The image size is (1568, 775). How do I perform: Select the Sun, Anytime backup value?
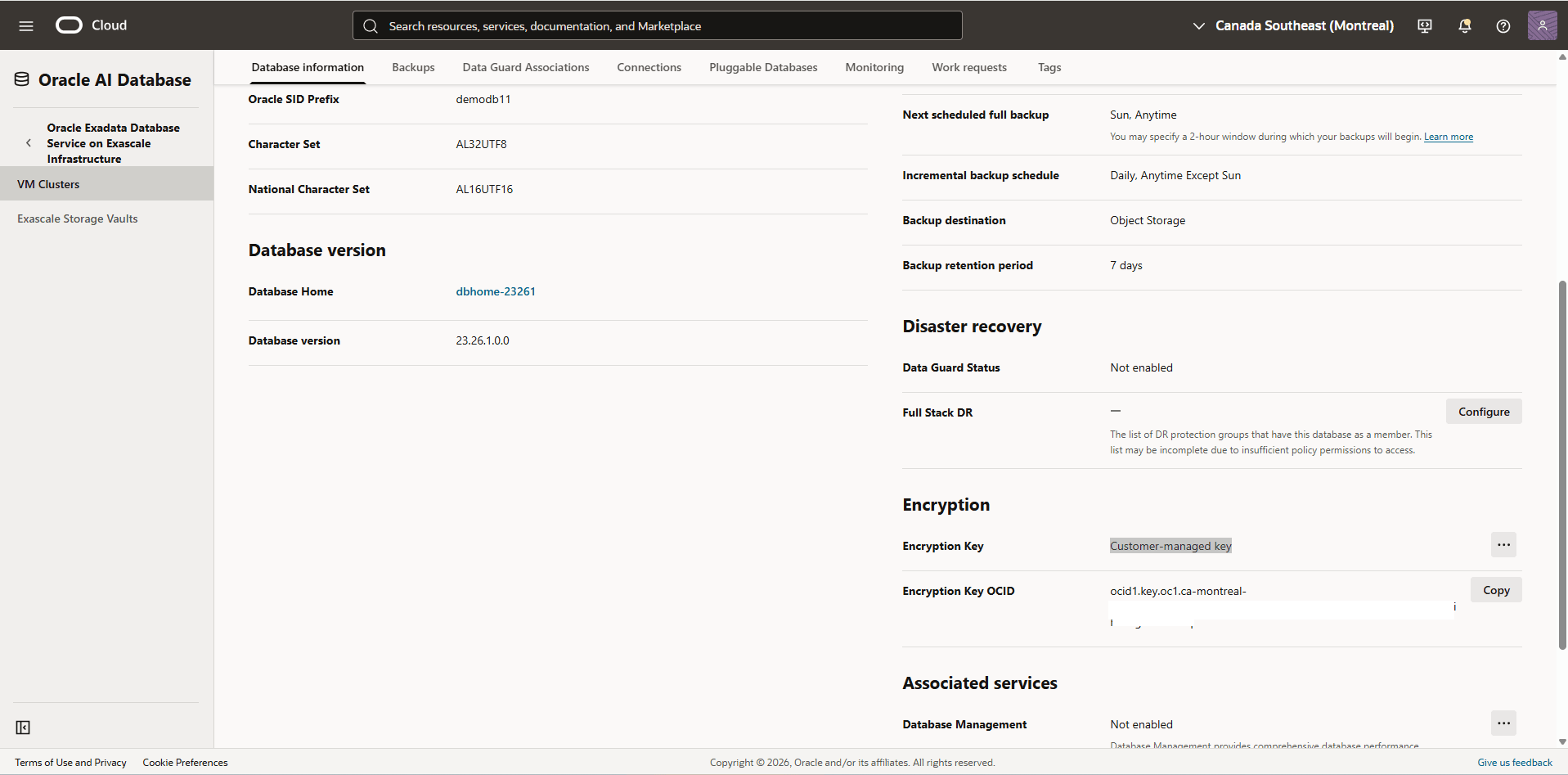(1143, 115)
